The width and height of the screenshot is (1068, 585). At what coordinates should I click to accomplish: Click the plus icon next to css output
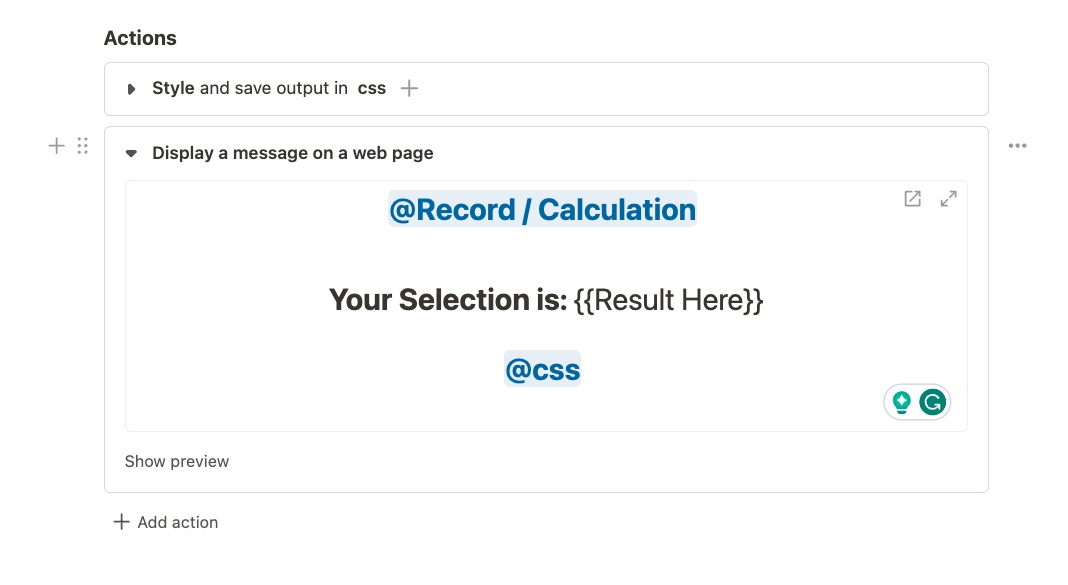(x=409, y=88)
